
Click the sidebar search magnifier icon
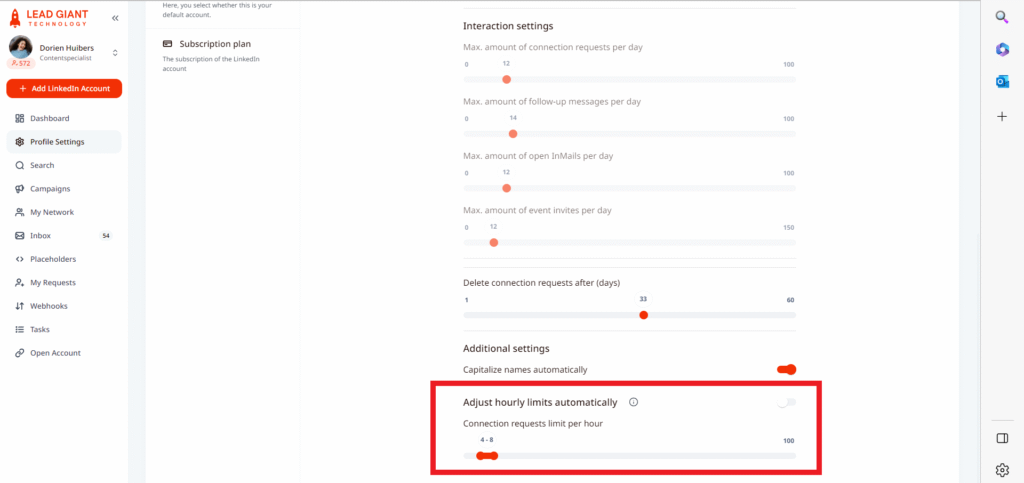(x=1002, y=17)
